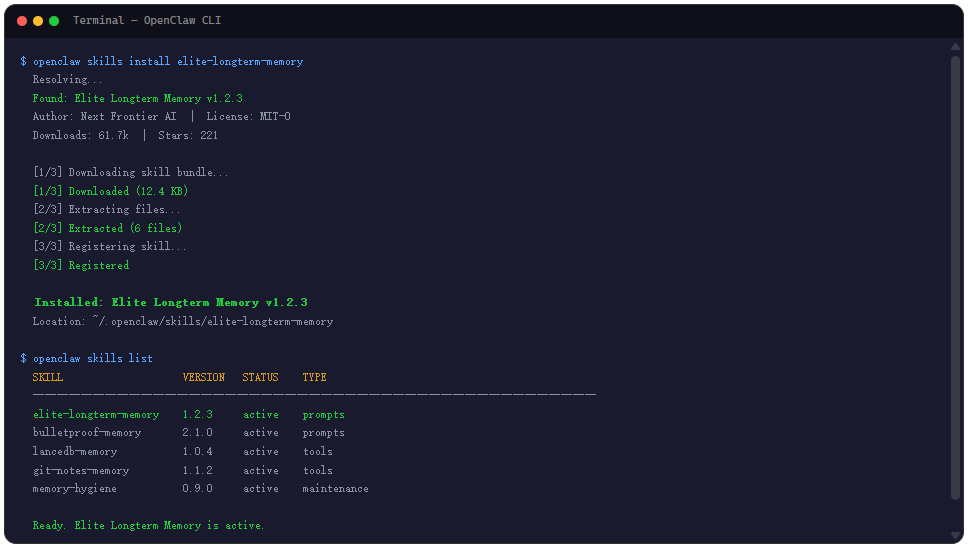The width and height of the screenshot is (968, 546).
Task: Click '[2/3] Extracted (6 files)' line
Action: click(107, 228)
